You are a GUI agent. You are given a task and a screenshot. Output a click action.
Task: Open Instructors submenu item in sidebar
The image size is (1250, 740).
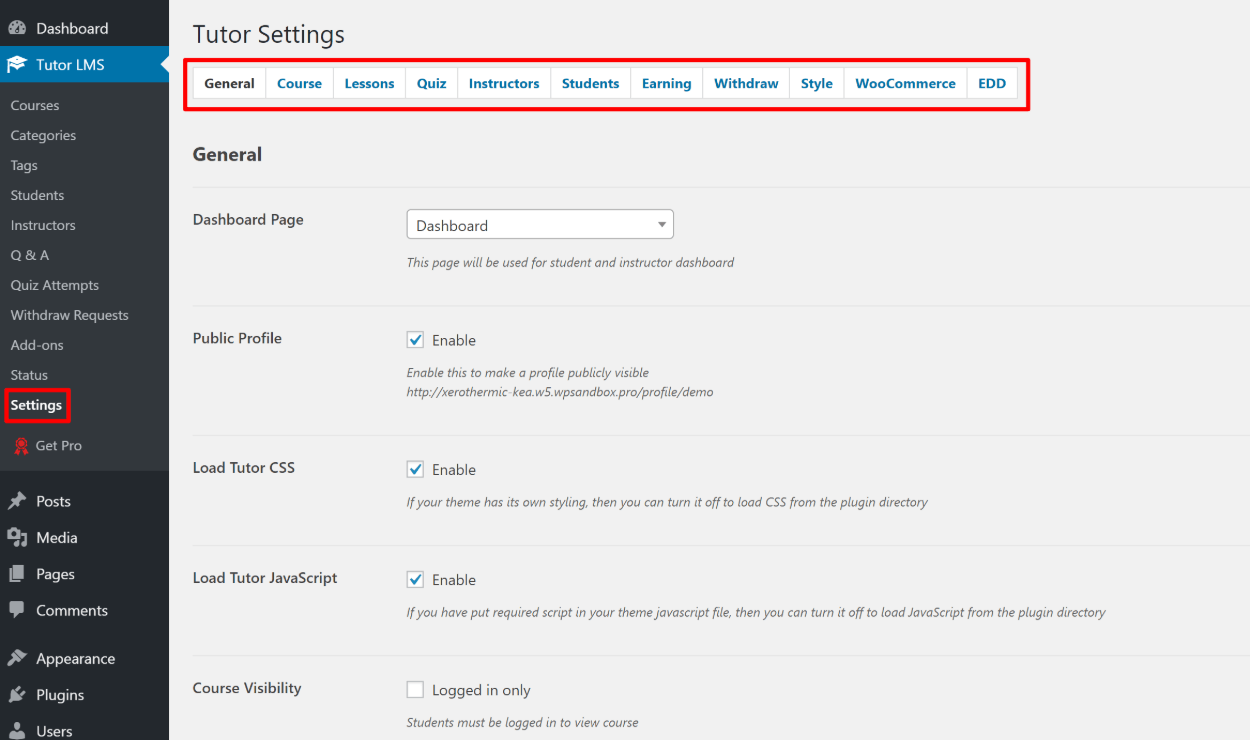pos(43,225)
